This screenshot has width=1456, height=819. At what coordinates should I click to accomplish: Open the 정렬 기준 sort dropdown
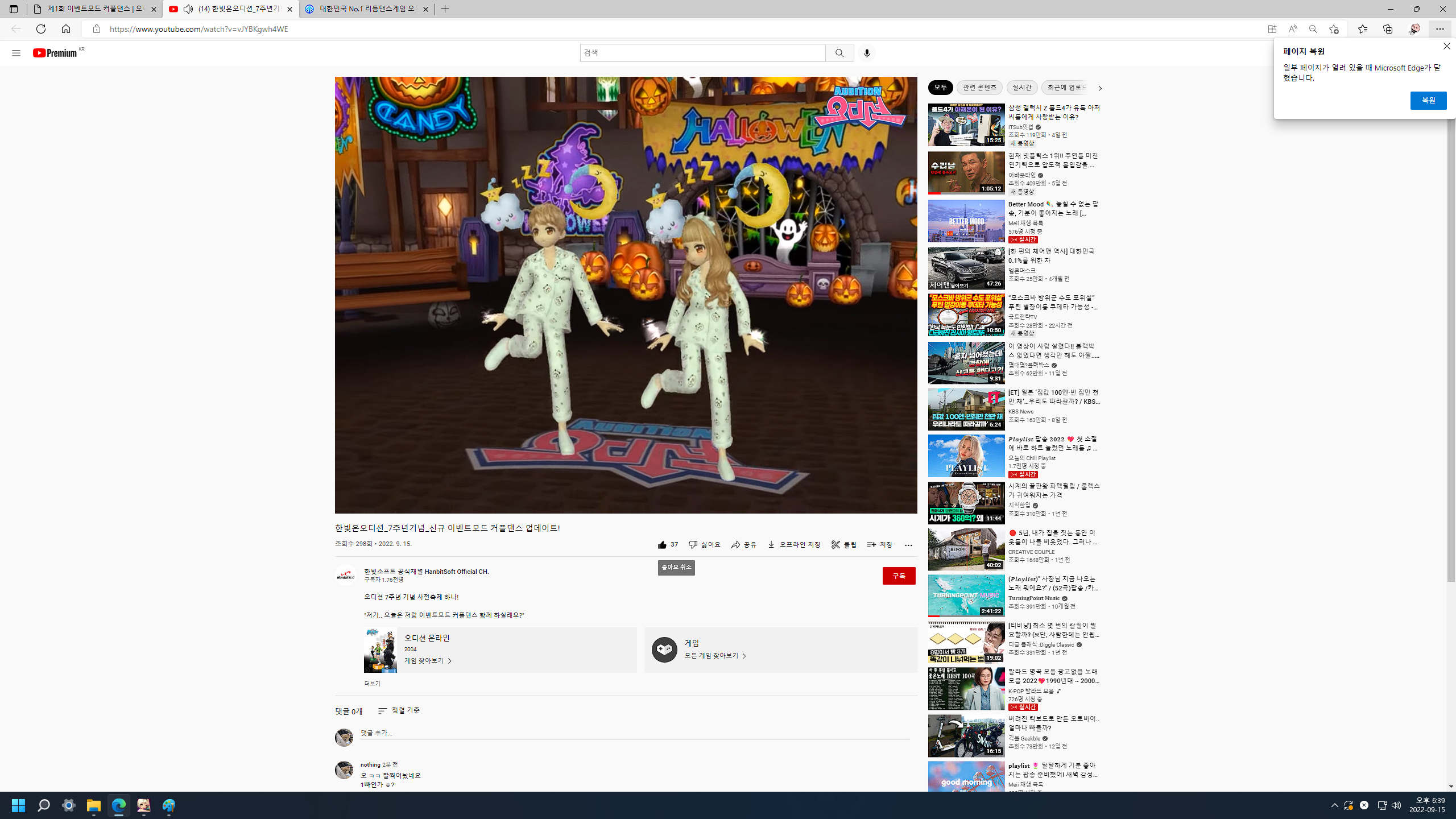tap(399, 711)
